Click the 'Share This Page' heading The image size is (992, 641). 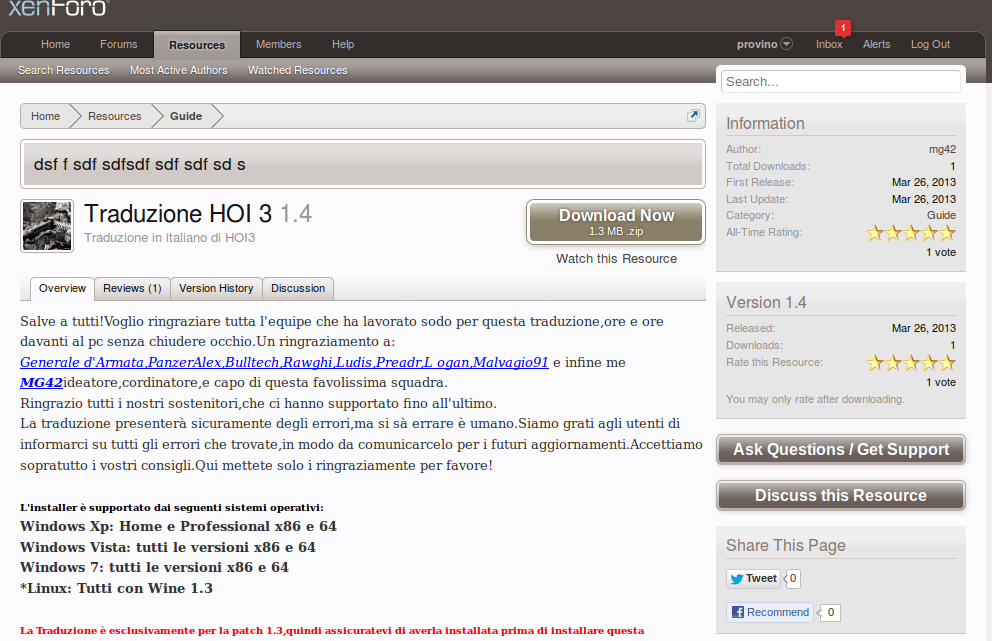coord(786,545)
